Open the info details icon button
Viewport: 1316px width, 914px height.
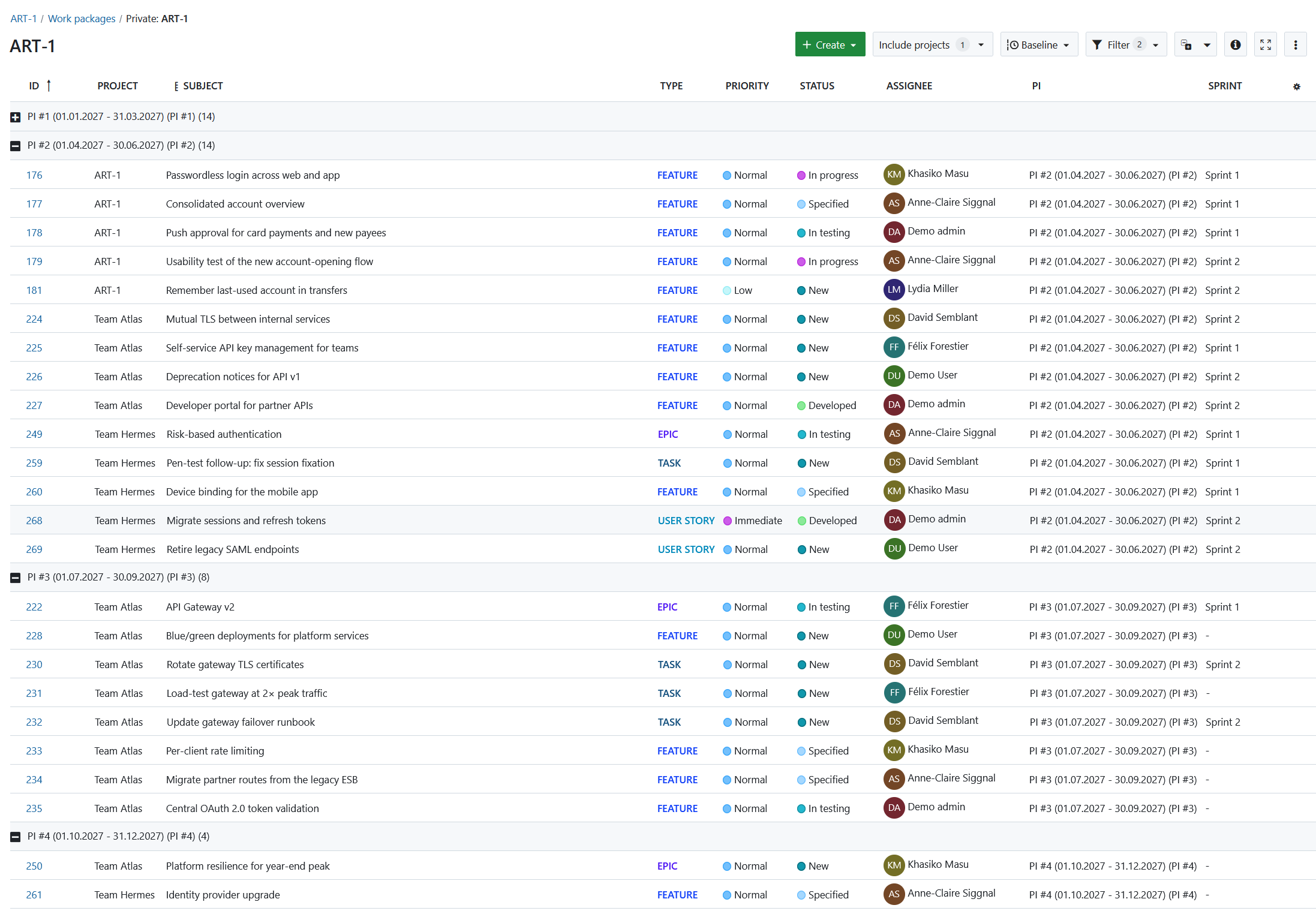click(x=1235, y=45)
